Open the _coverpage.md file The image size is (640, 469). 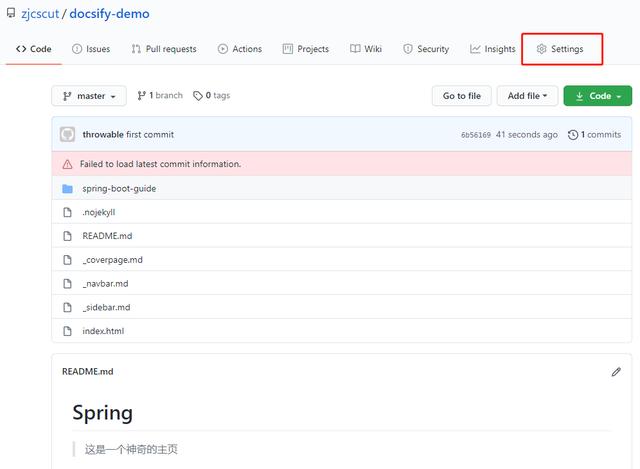[113, 260]
